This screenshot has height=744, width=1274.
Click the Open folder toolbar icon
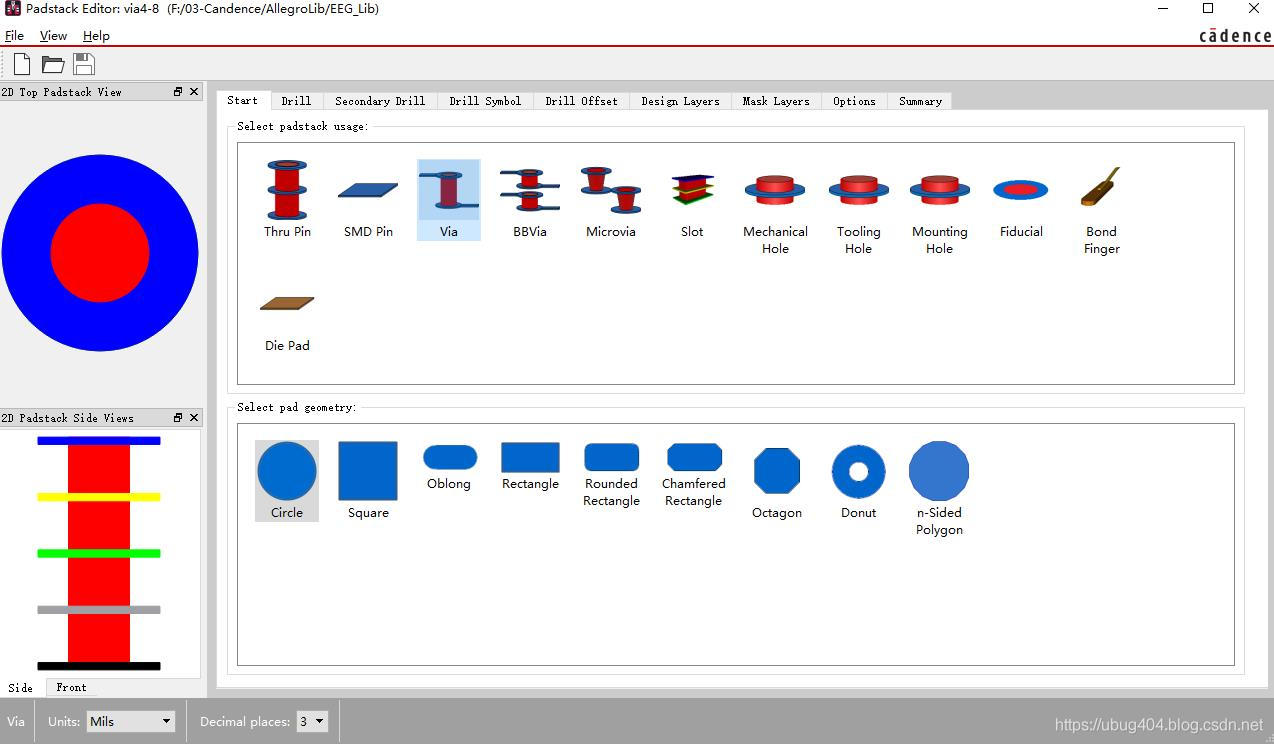[53, 64]
